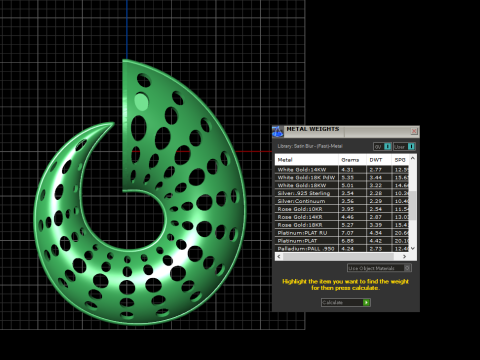480x360 pixels.
Task: Click the Metal Weights panel icon
Action: (278, 131)
